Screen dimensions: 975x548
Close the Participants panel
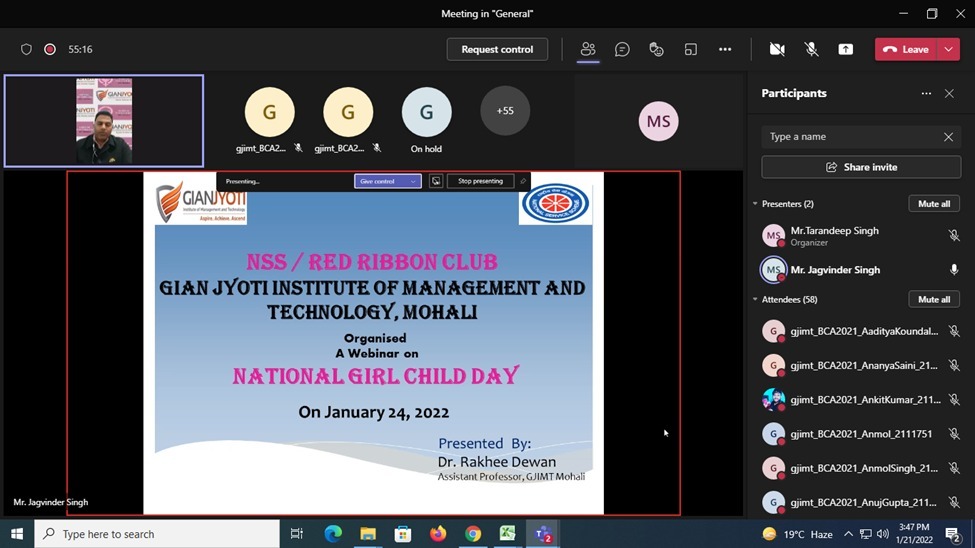point(949,93)
